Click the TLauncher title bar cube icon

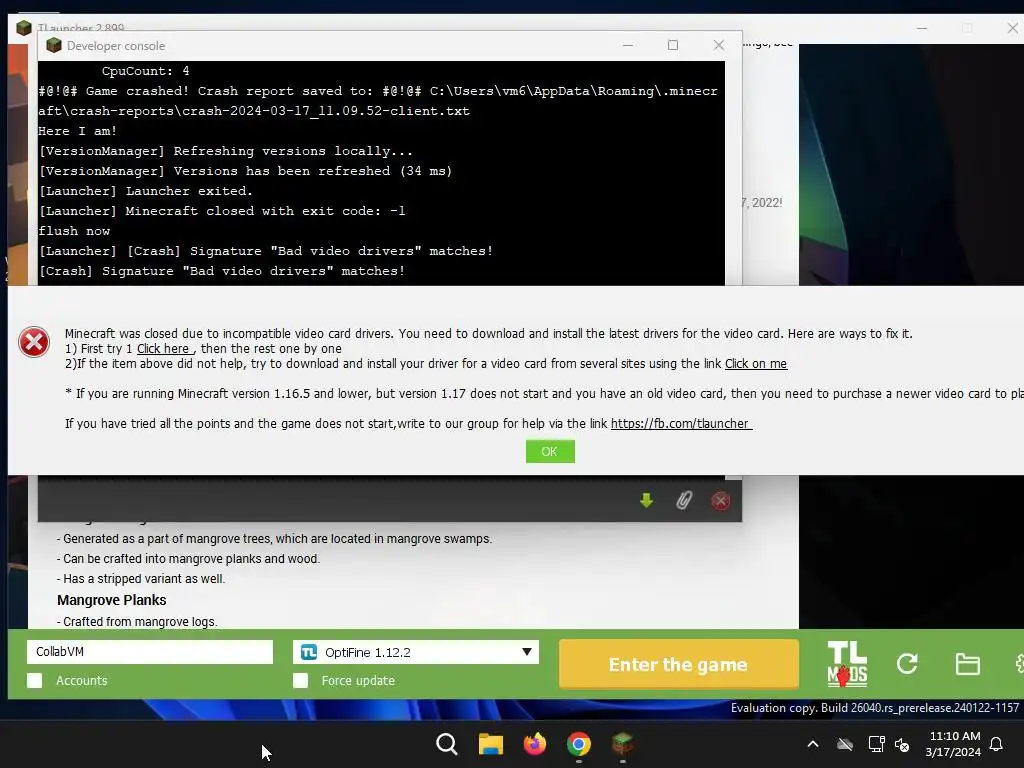point(24,28)
